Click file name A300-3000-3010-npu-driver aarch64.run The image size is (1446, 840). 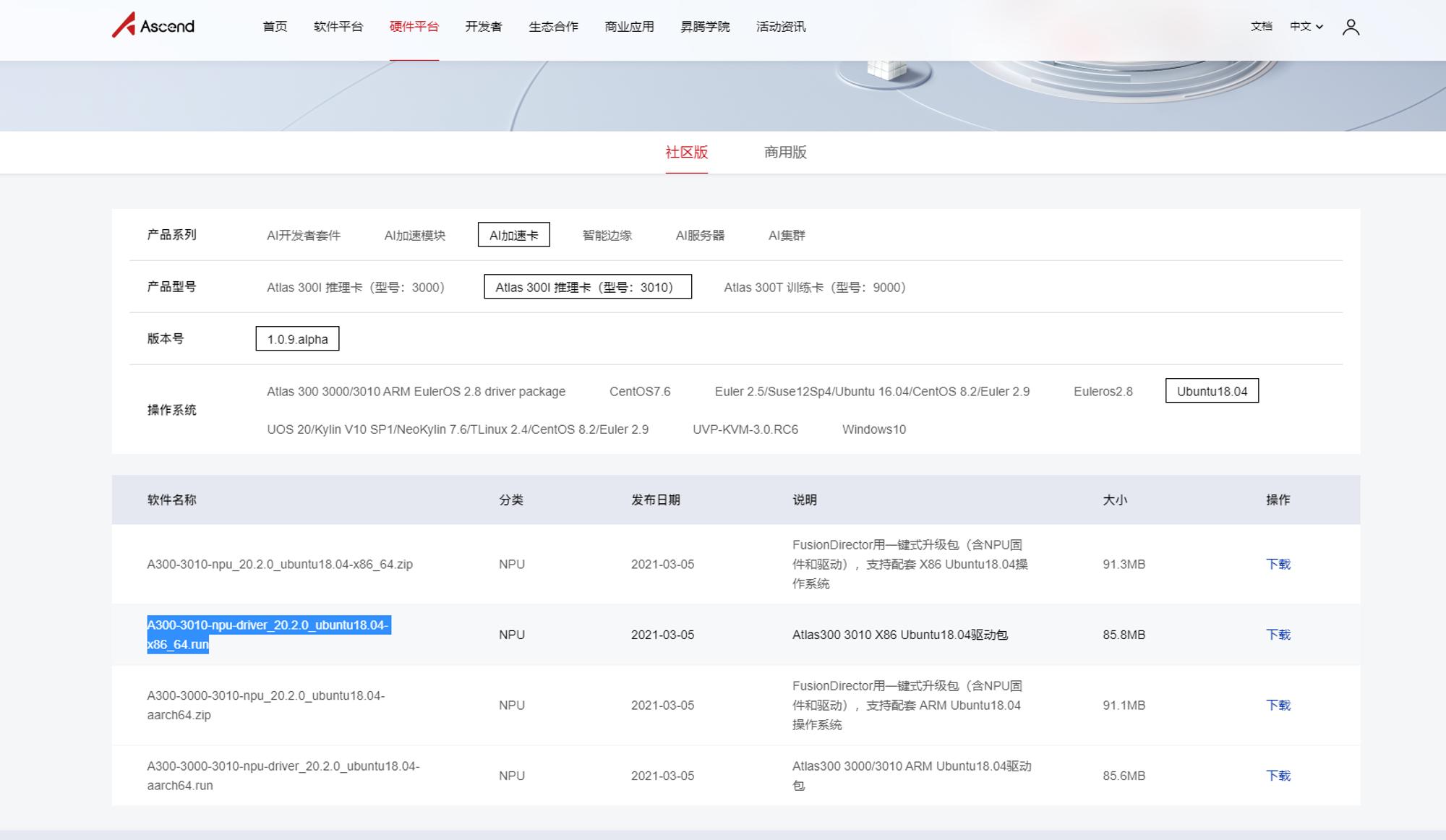coord(283,776)
